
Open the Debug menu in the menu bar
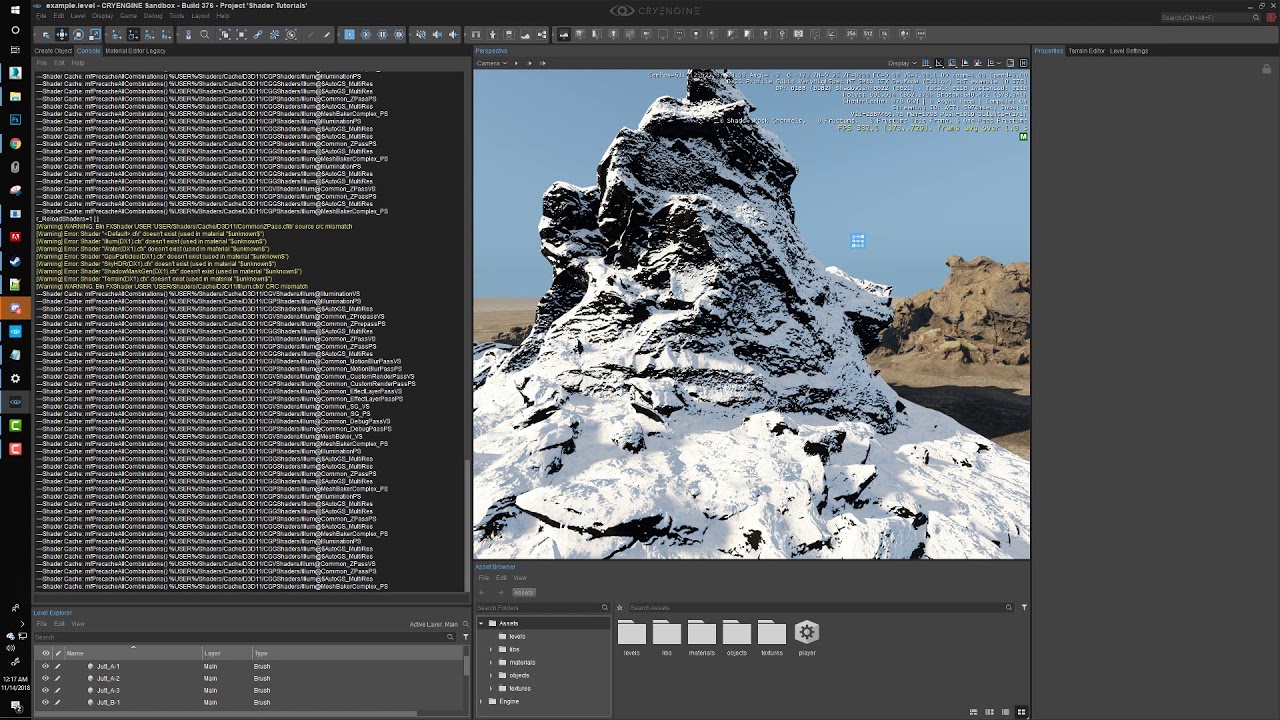coord(152,16)
